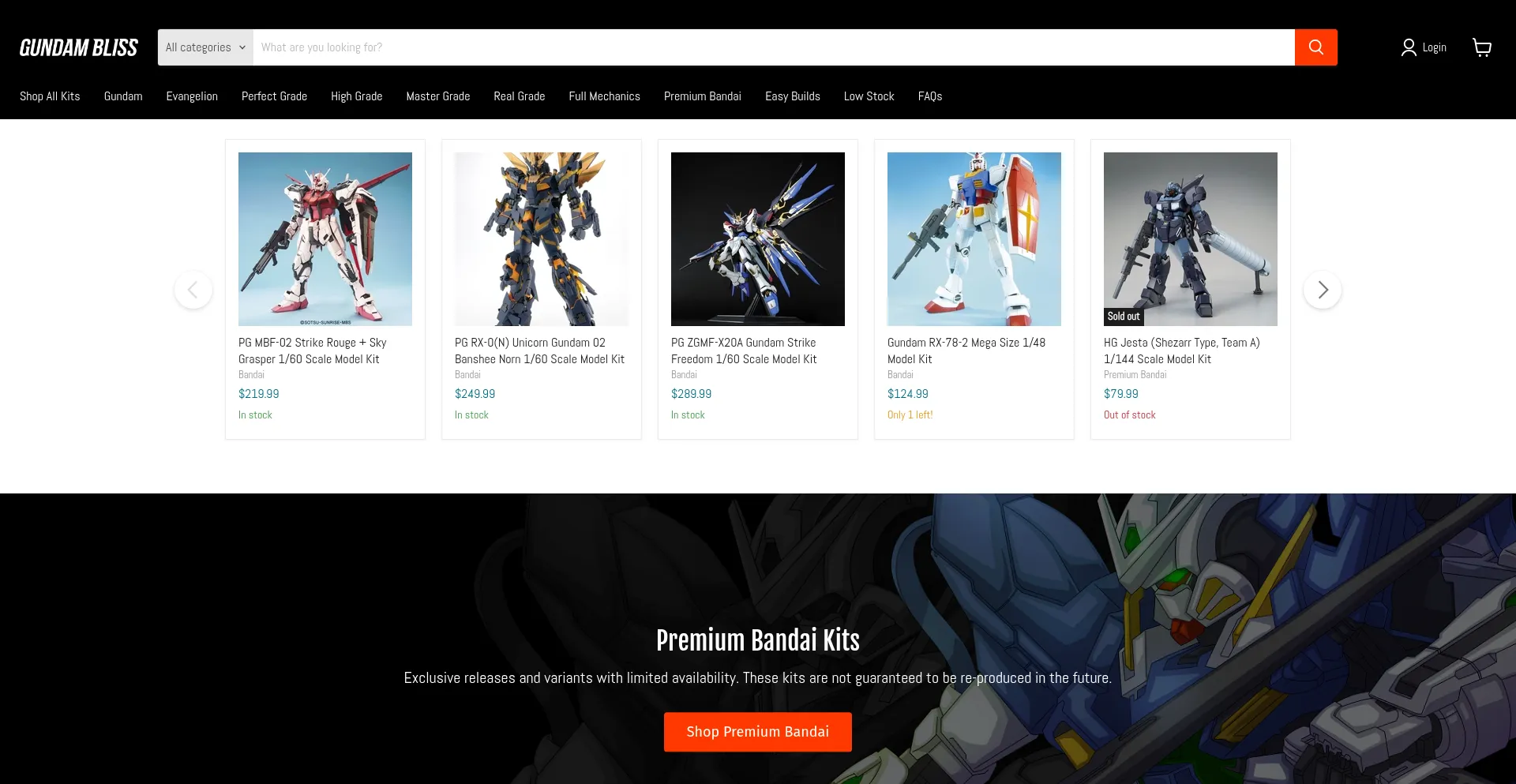Viewport: 1516px width, 784px height.
Task: Click 'Bandai' vendor label under Strike Rouge
Action: (251, 375)
